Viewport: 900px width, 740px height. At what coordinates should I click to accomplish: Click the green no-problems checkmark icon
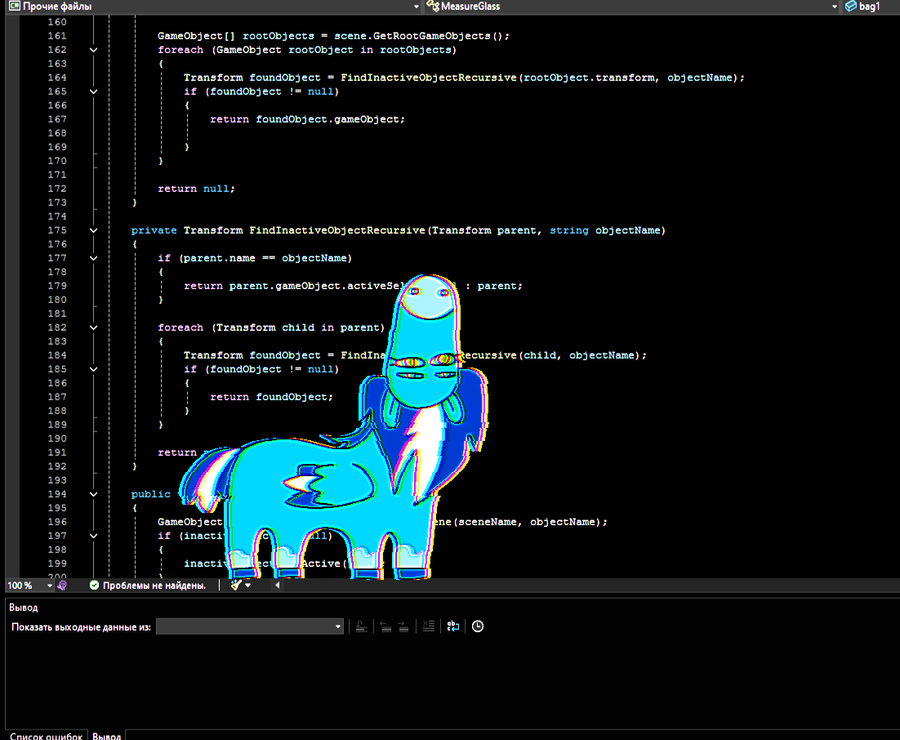pos(94,585)
